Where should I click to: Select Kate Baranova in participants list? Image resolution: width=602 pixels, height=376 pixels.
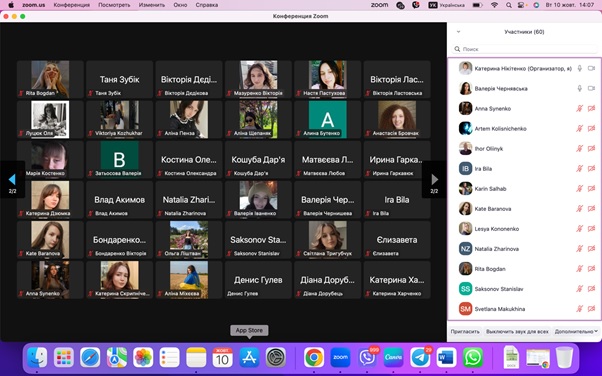[524, 209]
